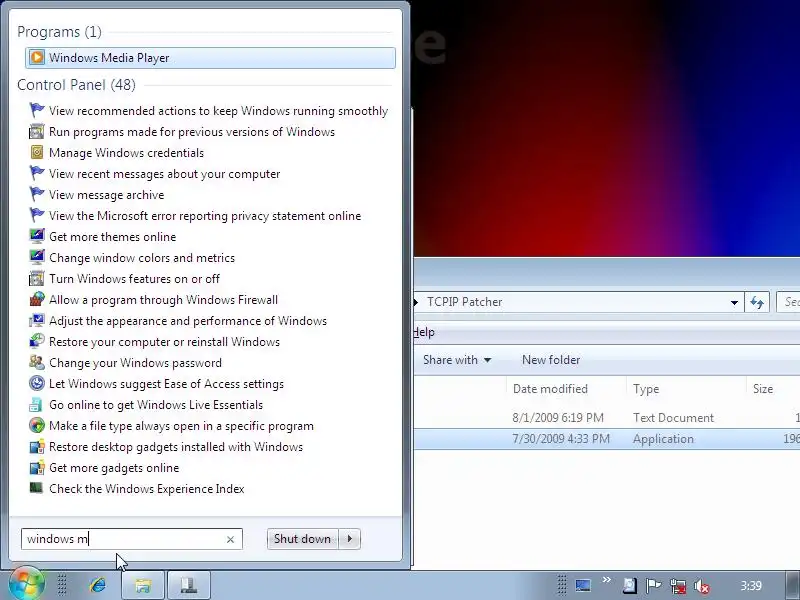The height and width of the screenshot is (600, 800).
Task: Click the third pinned taskbar application button
Action: pyautogui.click(x=189, y=585)
